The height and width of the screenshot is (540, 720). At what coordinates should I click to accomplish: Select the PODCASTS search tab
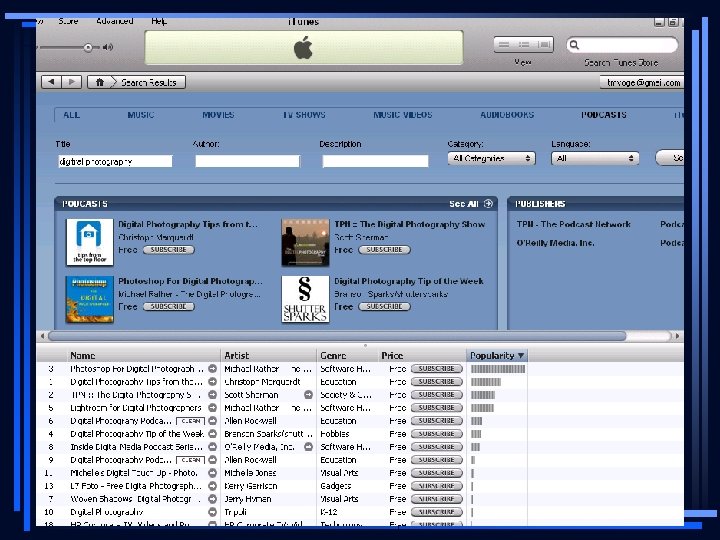click(604, 115)
